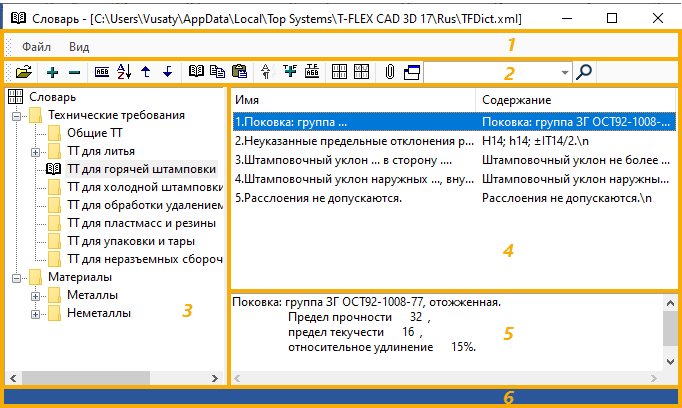Click the tree panel scroll left arrow
The width and height of the screenshot is (682, 408).
click(x=13, y=378)
